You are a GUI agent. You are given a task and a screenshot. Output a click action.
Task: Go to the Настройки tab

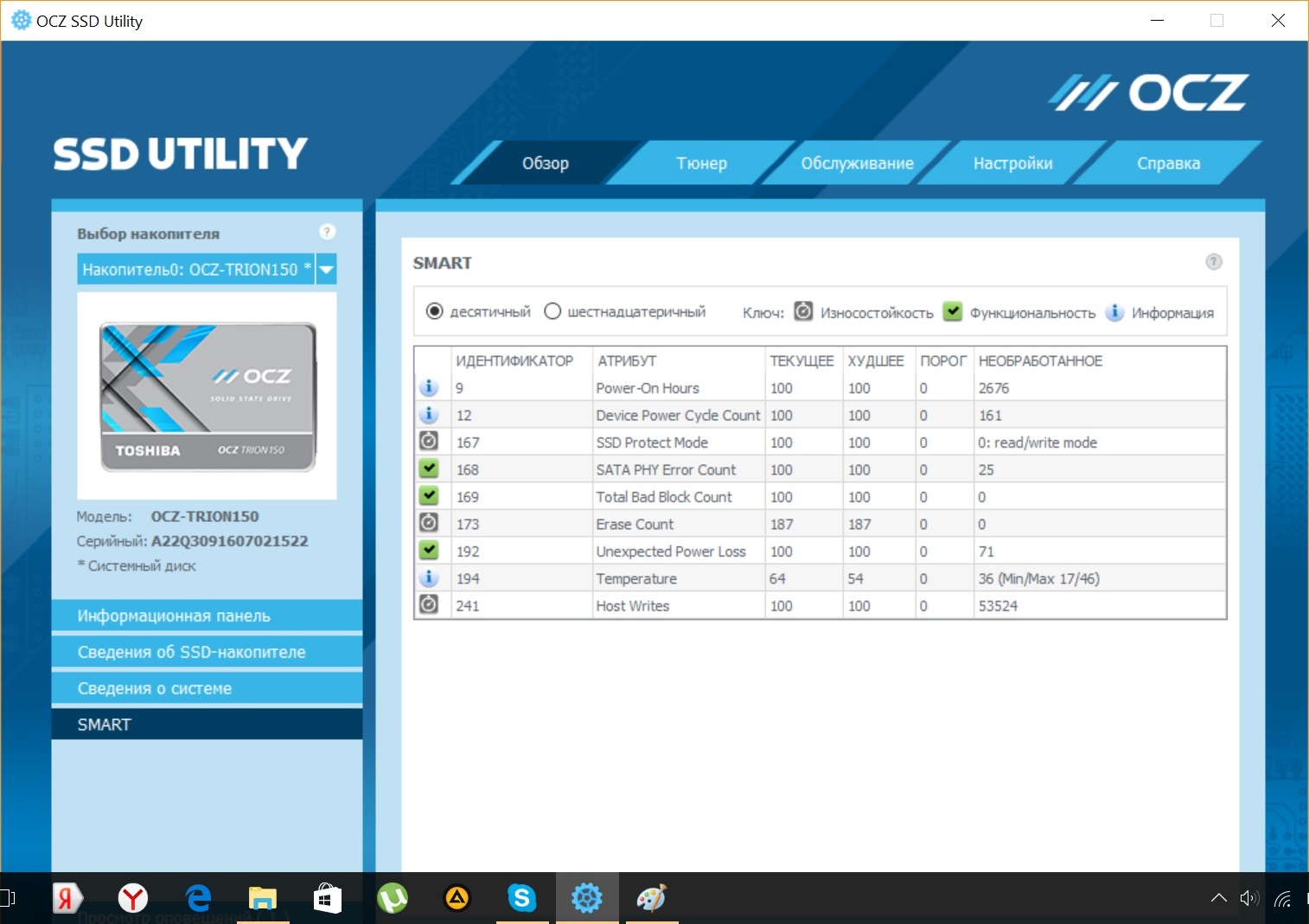click(x=1012, y=163)
